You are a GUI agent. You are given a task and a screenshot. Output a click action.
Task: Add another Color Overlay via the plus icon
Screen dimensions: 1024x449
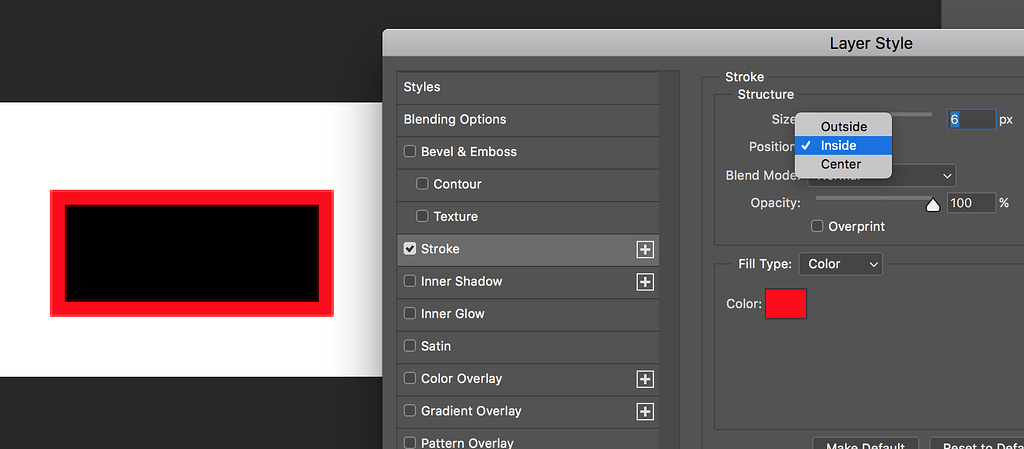(x=645, y=379)
